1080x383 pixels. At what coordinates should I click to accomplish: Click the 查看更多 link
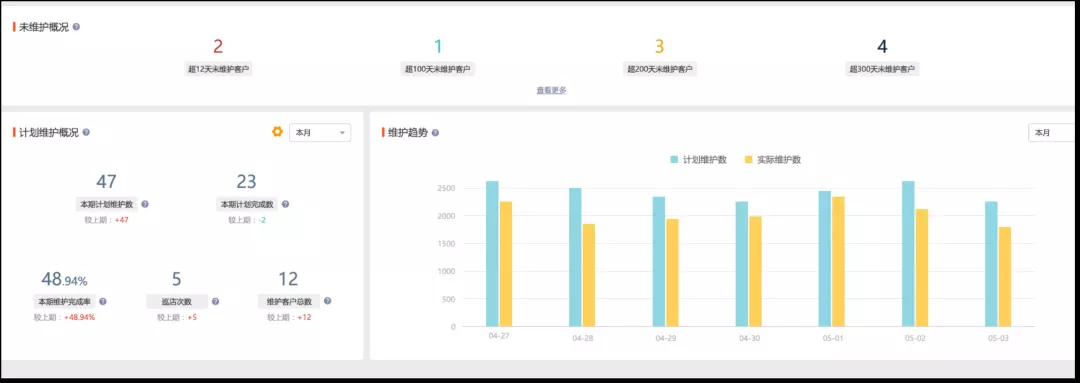[x=552, y=90]
